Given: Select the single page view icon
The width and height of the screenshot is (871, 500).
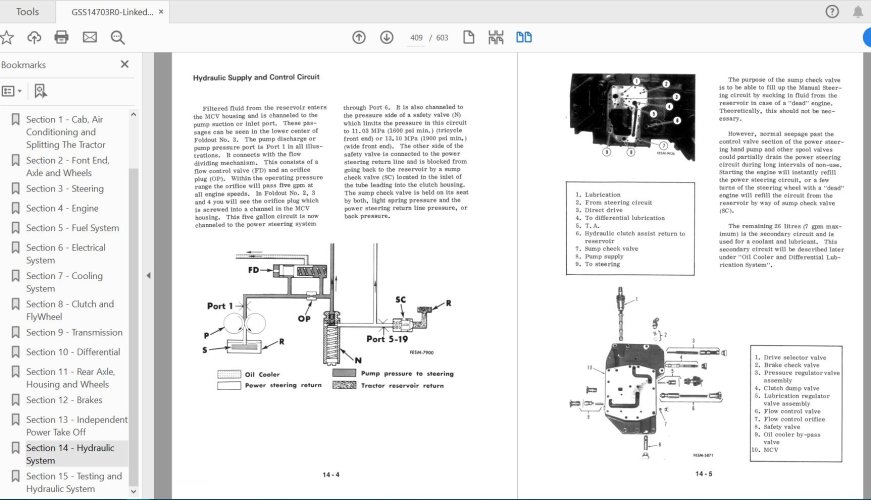Looking at the screenshot, I should 469,37.
